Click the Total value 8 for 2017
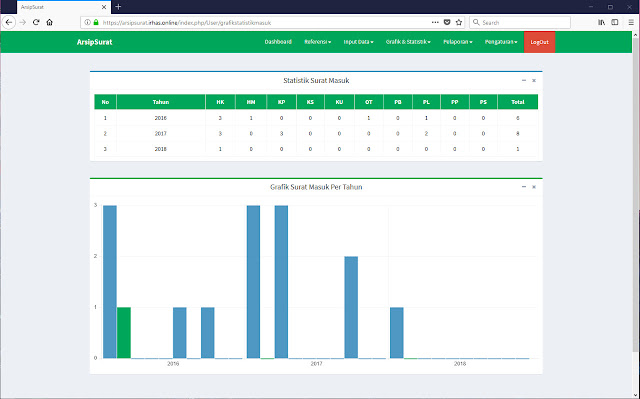640x399 pixels. 518,133
